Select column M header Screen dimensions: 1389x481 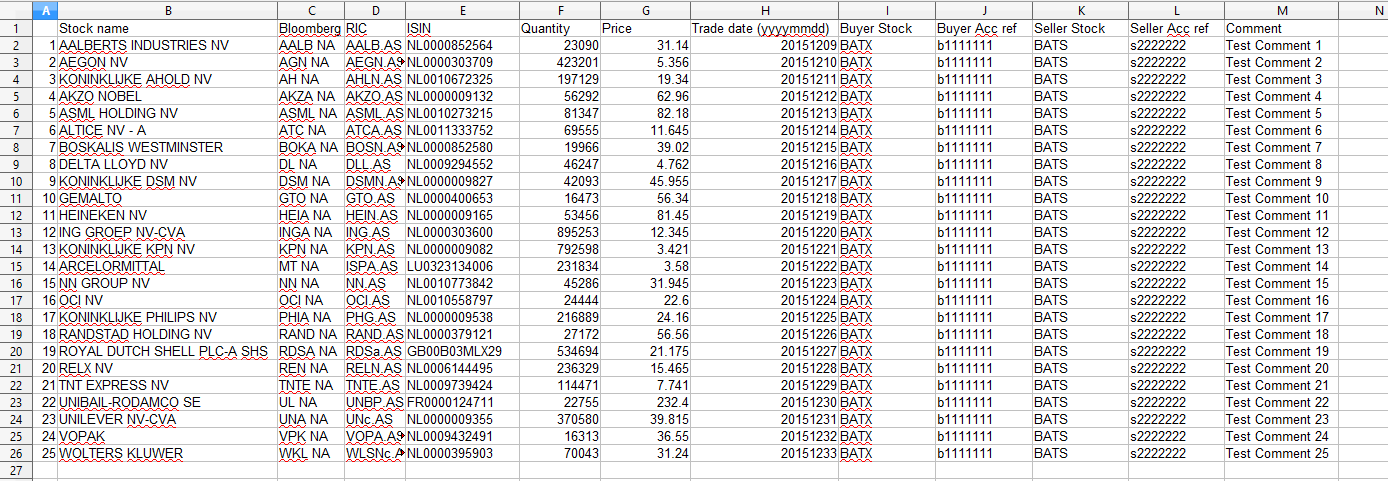click(x=1284, y=10)
